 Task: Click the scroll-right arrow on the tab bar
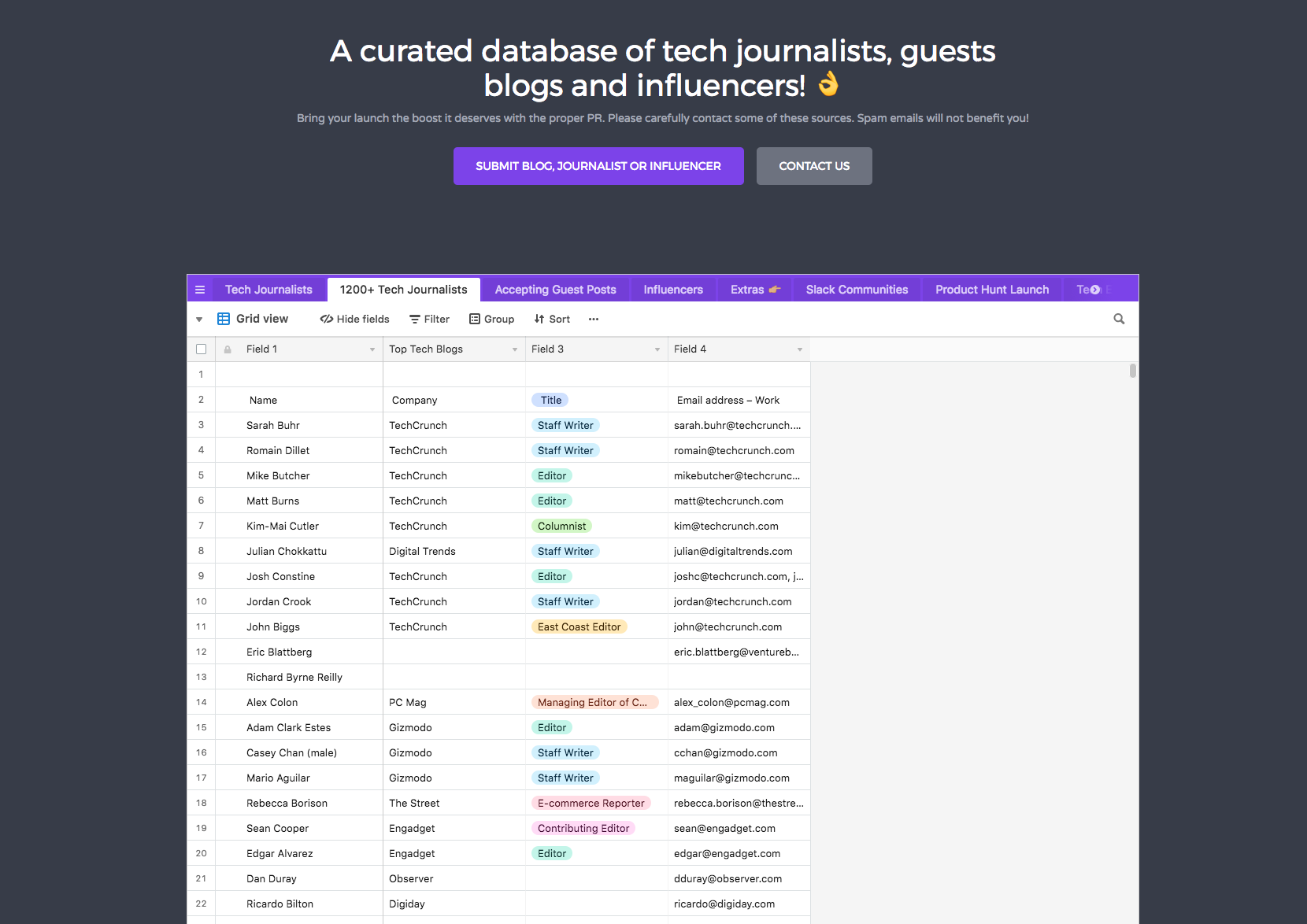click(1094, 290)
